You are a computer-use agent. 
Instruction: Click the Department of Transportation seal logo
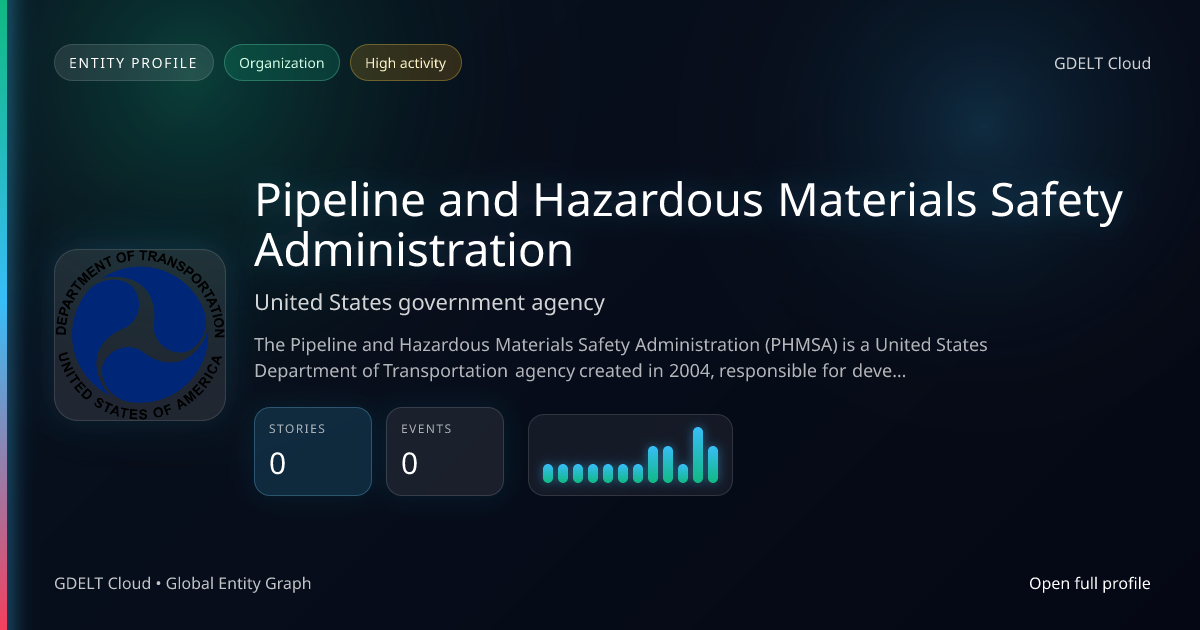pyautogui.click(x=140, y=335)
